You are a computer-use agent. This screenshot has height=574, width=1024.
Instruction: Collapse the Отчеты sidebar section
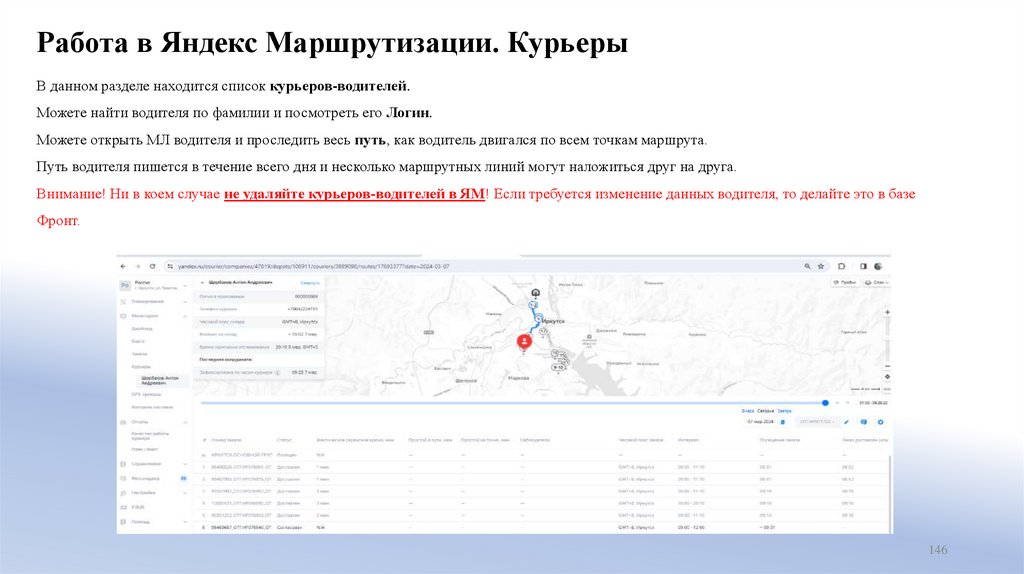click(154, 422)
